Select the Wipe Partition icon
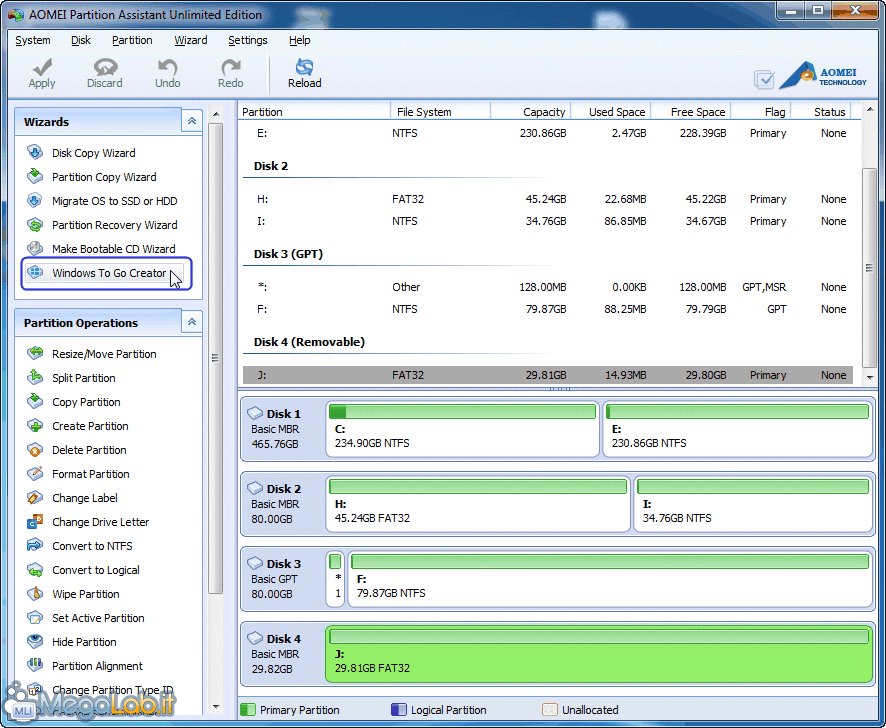 click(x=35, y=593)
